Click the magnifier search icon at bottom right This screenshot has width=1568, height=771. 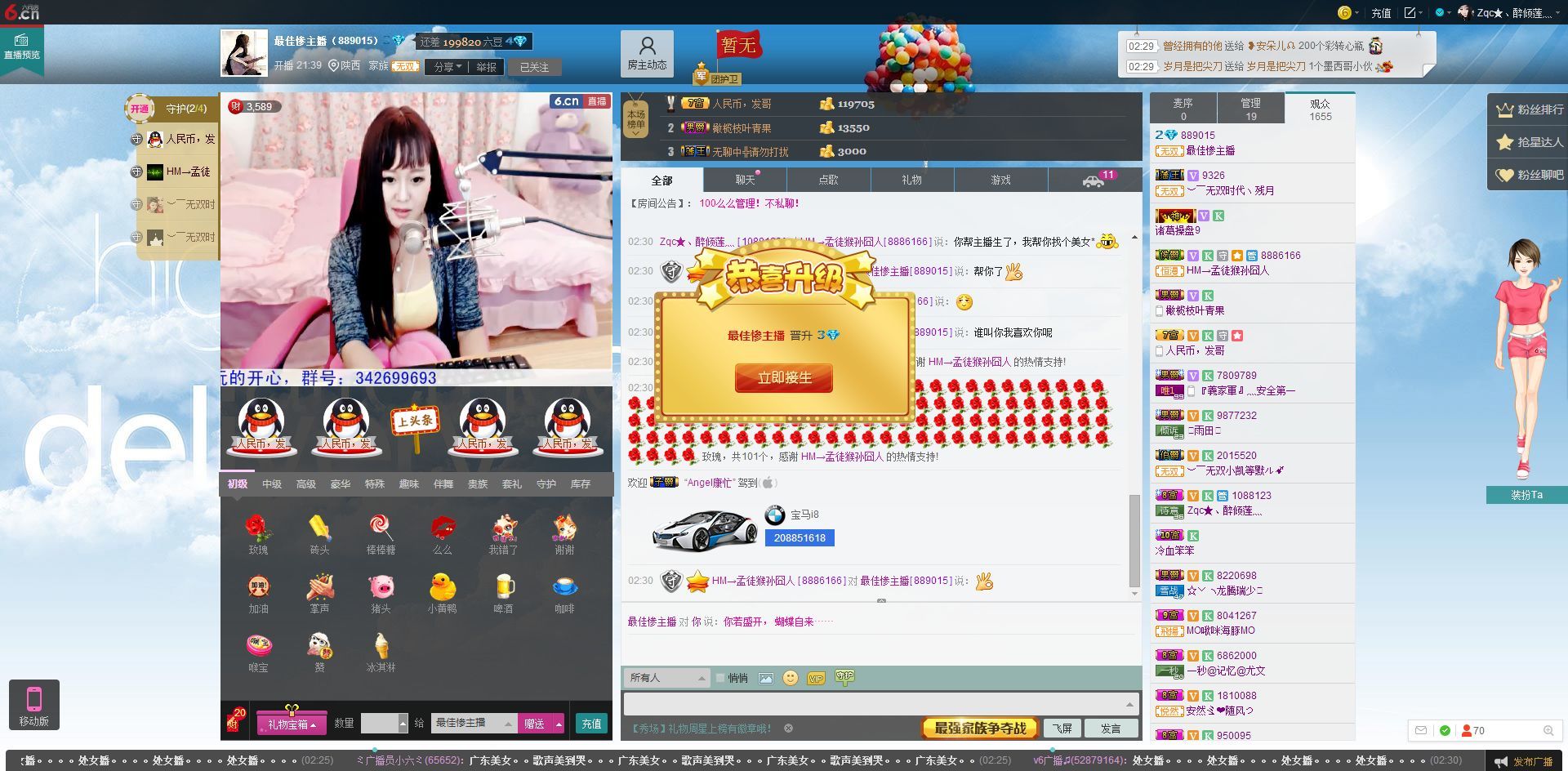coord(1548,730)
